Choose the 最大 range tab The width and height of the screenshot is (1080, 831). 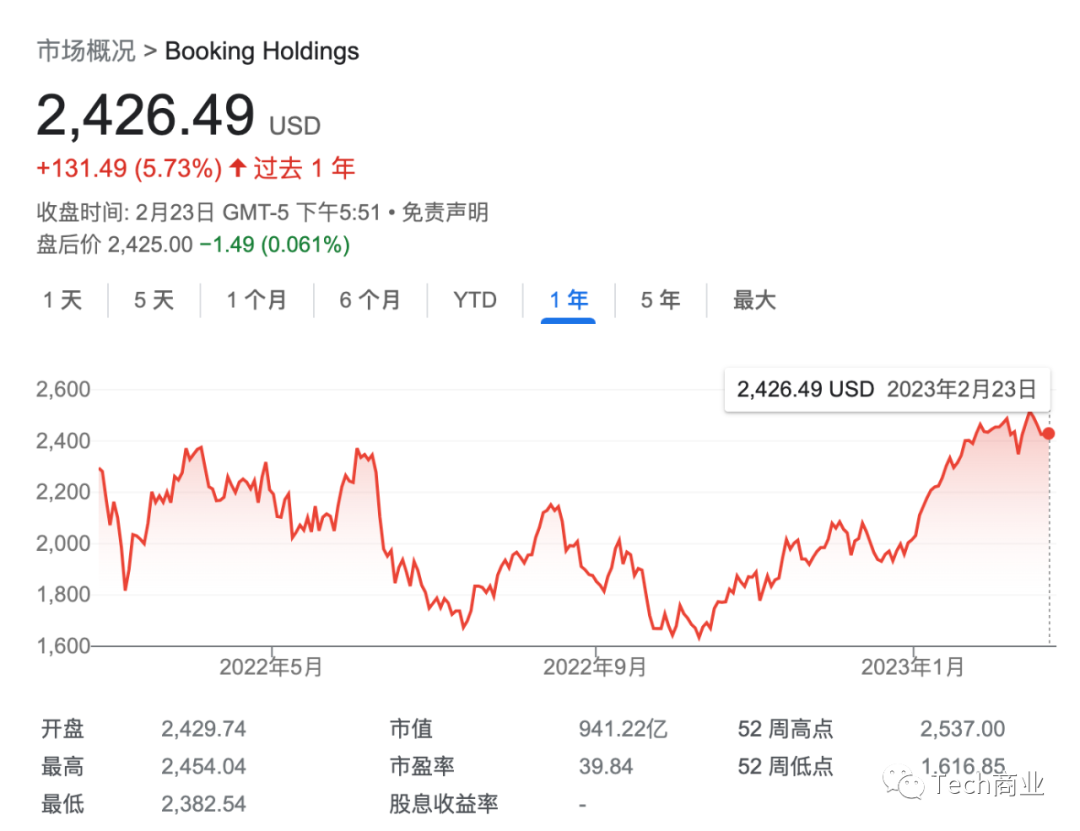click(754, 300)
